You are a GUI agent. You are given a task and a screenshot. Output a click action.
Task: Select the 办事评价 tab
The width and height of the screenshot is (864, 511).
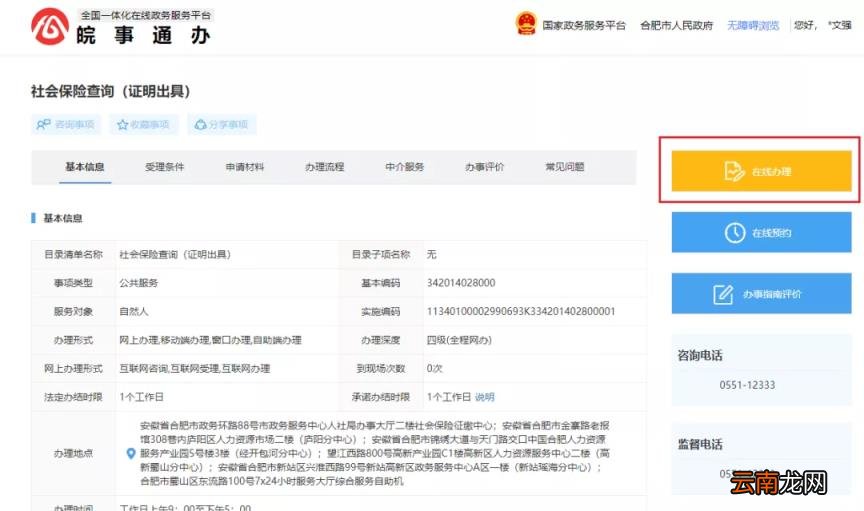pyautogui.click(x=484, y=166)
